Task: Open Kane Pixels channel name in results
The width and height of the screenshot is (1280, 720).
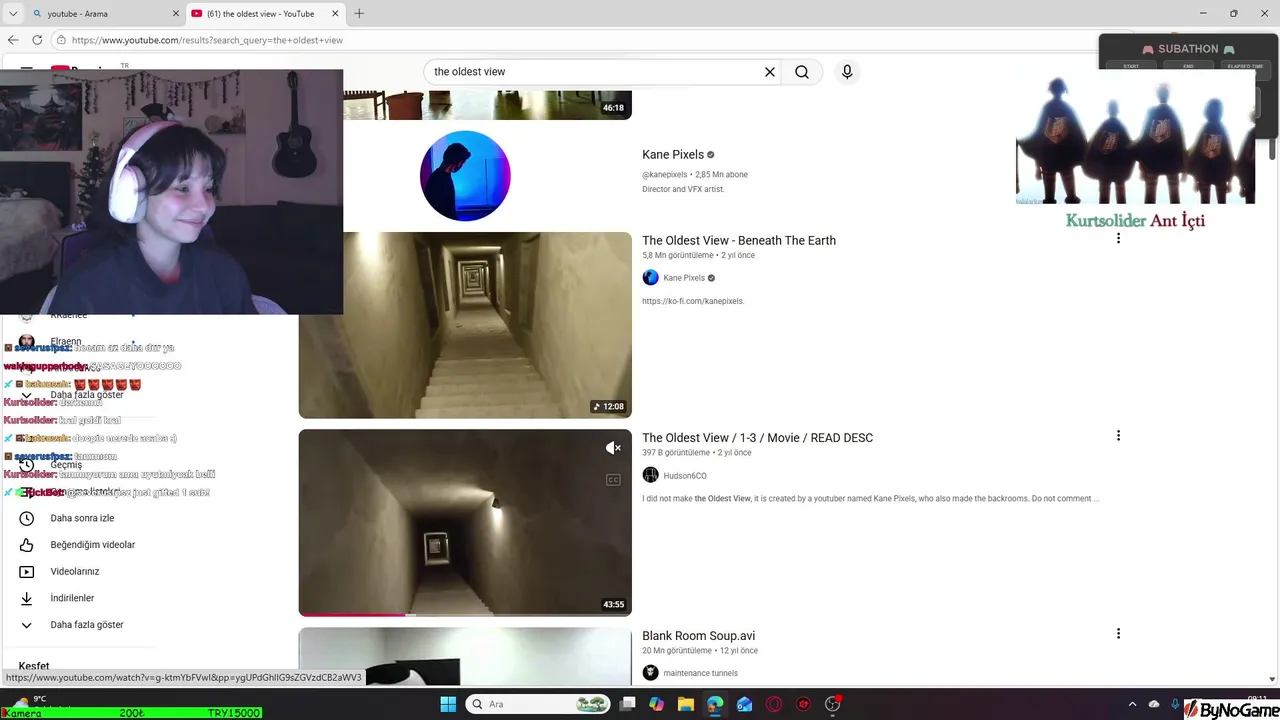Action: coord(673,155)
